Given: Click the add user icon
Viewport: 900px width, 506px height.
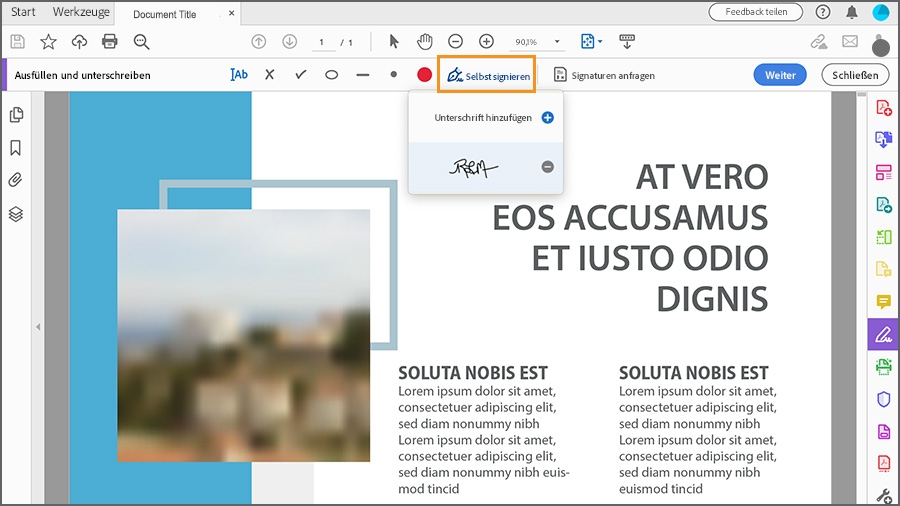Looking at the screenshot, I should pyautogui.click(x=880, y=44).
